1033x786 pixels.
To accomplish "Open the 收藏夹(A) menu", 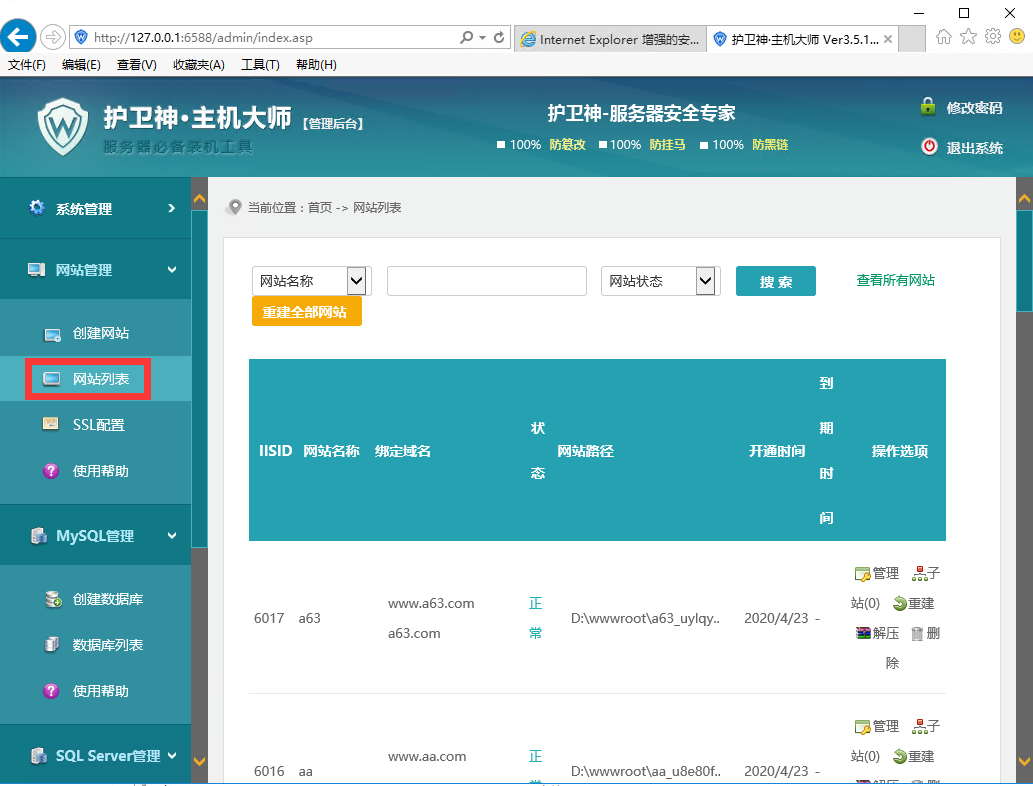I will coord(198,65).
